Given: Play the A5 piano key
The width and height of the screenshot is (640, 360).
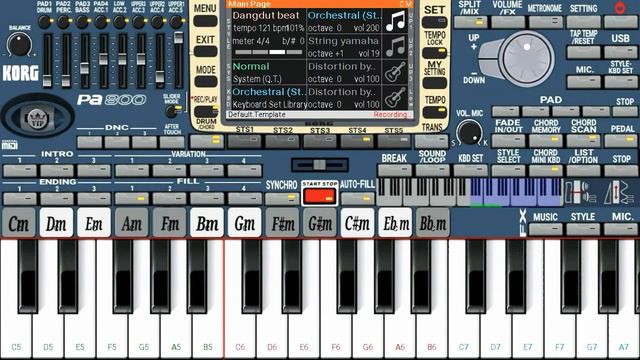Looking at the screenshot, I should (x=176, y=300).
